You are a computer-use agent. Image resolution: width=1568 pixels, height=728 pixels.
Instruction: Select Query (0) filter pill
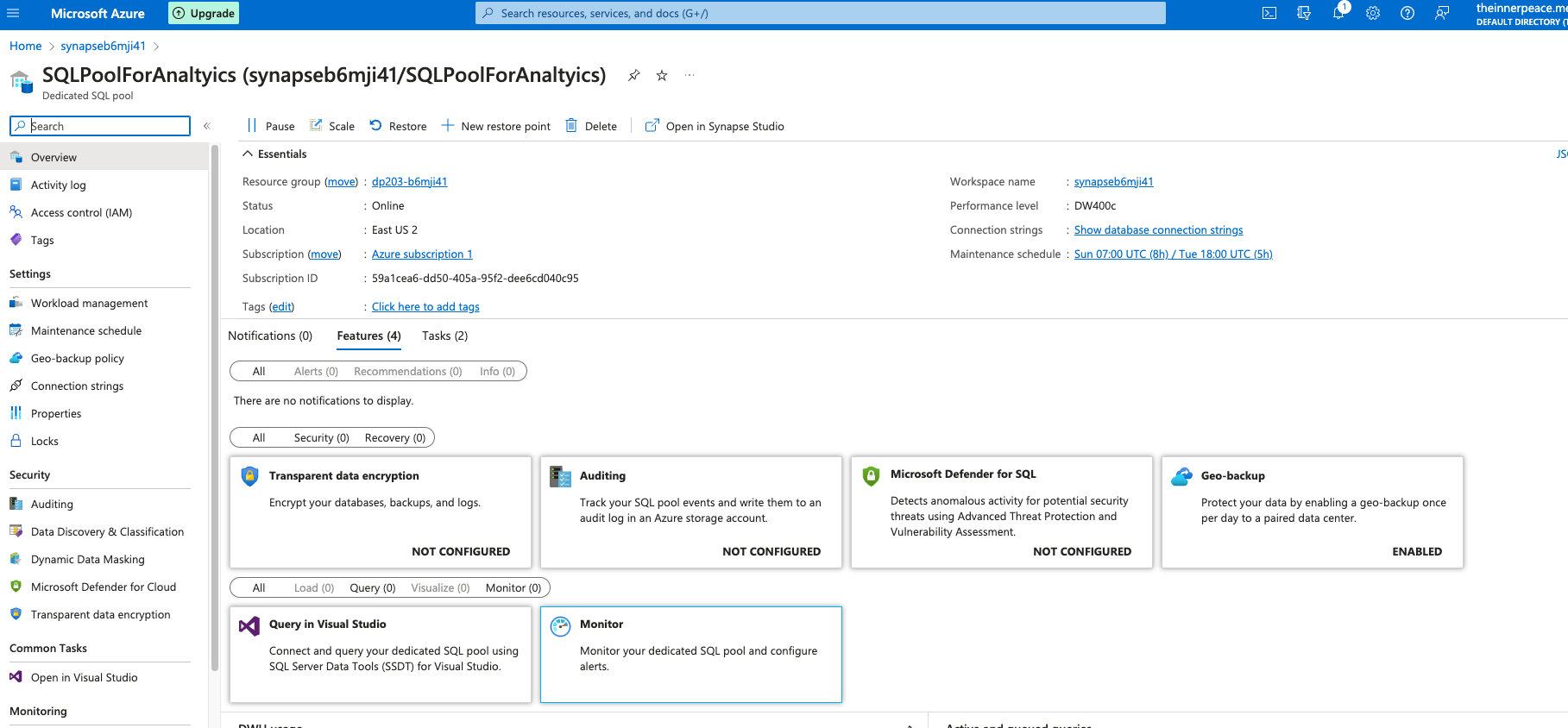(x=372, y=587)
